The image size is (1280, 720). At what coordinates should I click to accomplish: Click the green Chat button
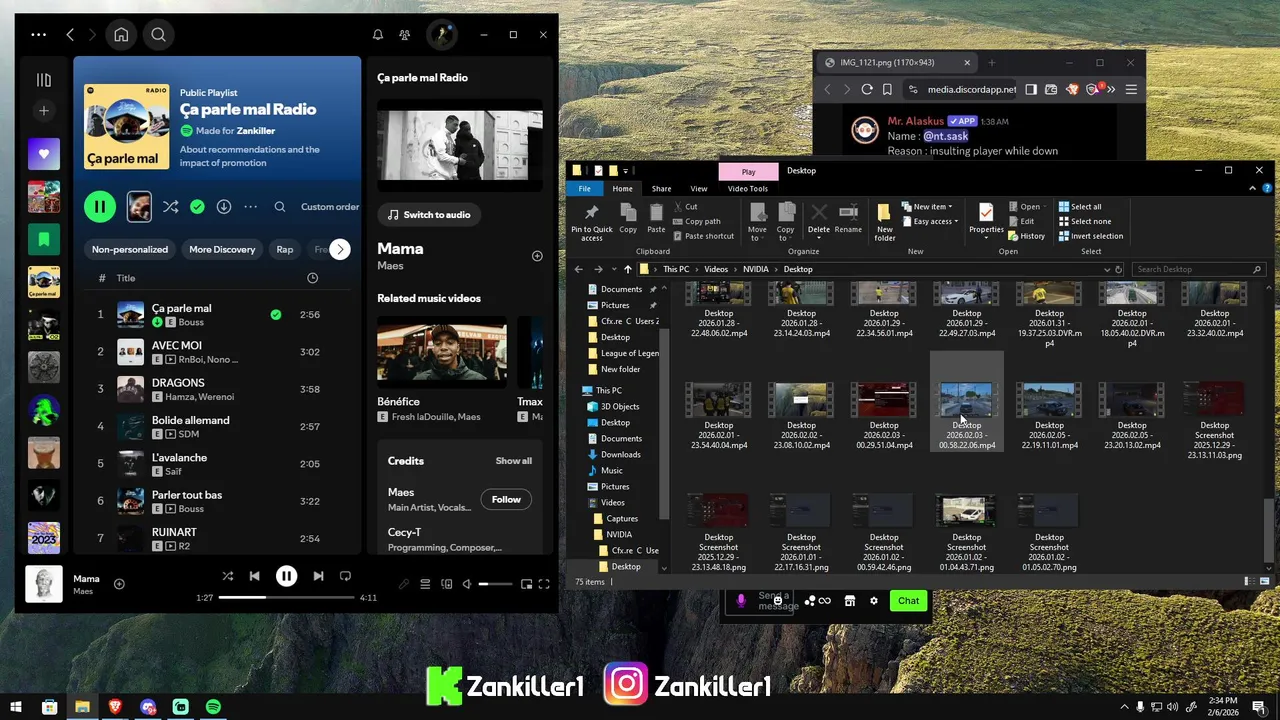(908, 601)
